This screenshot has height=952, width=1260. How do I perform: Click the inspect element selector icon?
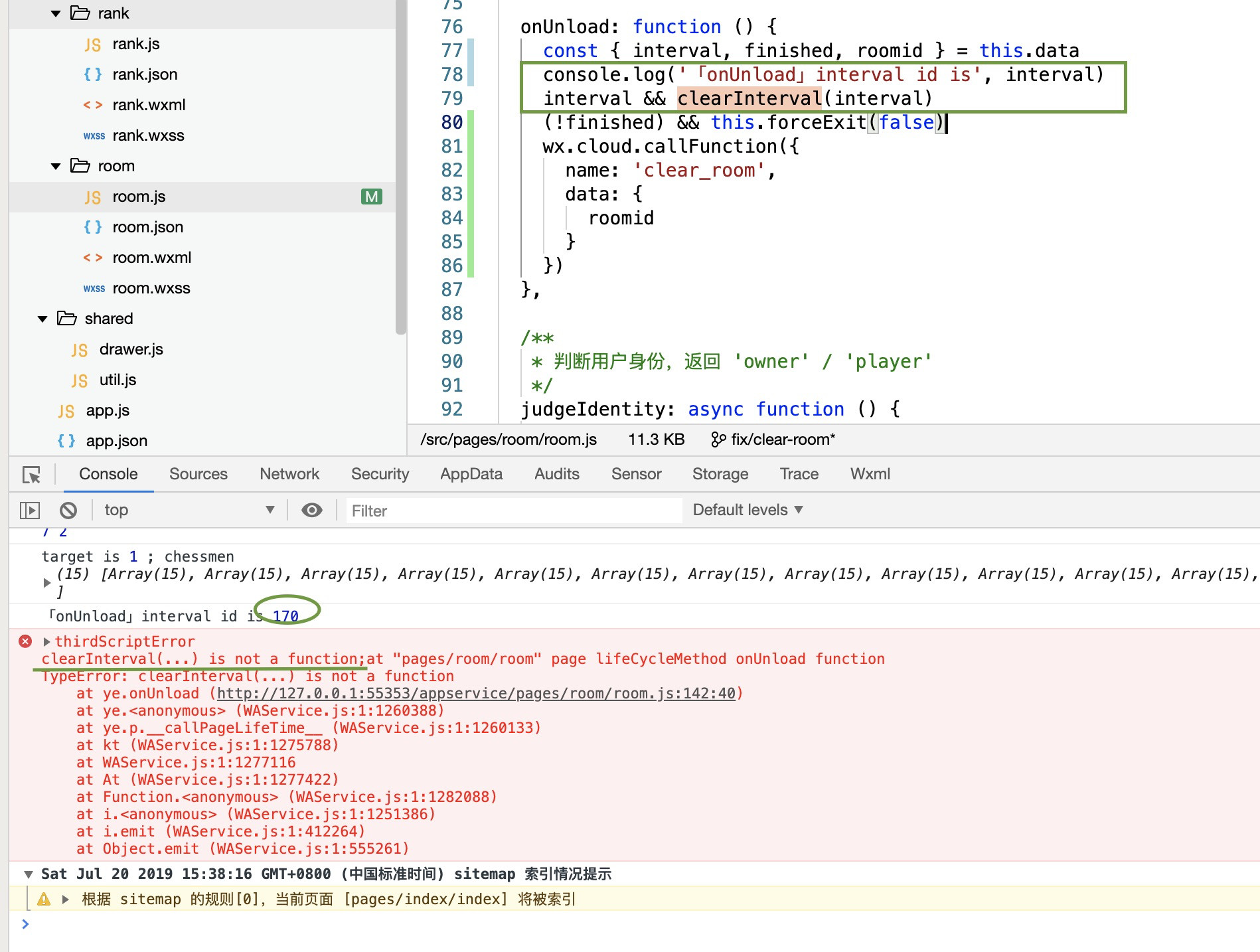click(31, 475)
